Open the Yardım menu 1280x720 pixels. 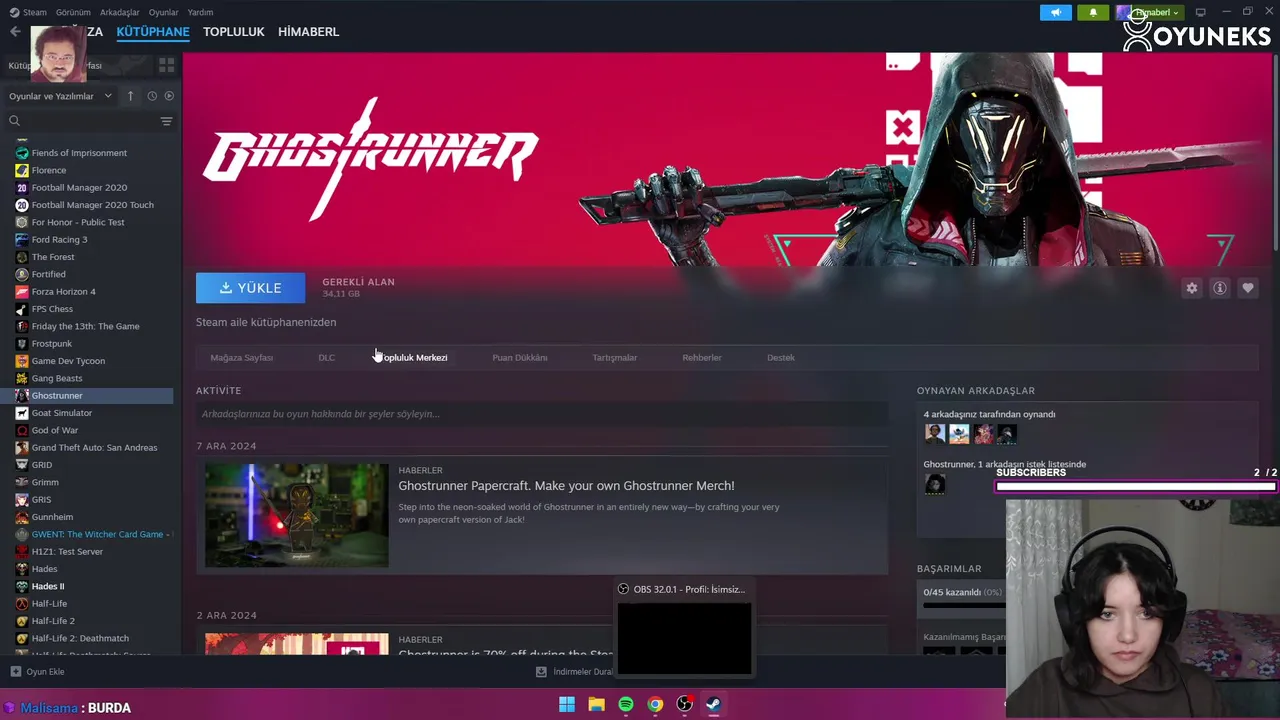click(x=200, y=12)
